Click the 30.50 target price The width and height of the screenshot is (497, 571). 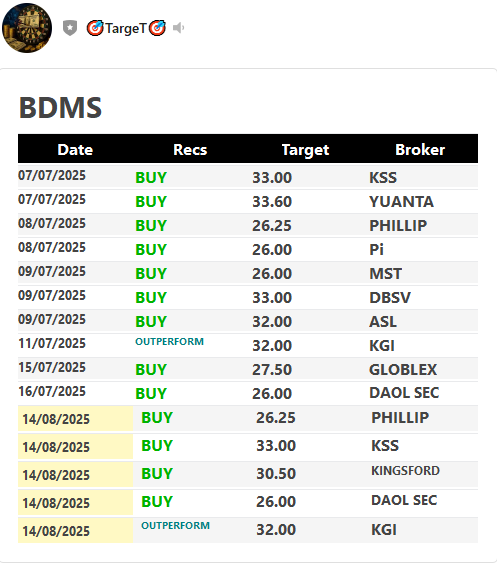click(276, 474)
